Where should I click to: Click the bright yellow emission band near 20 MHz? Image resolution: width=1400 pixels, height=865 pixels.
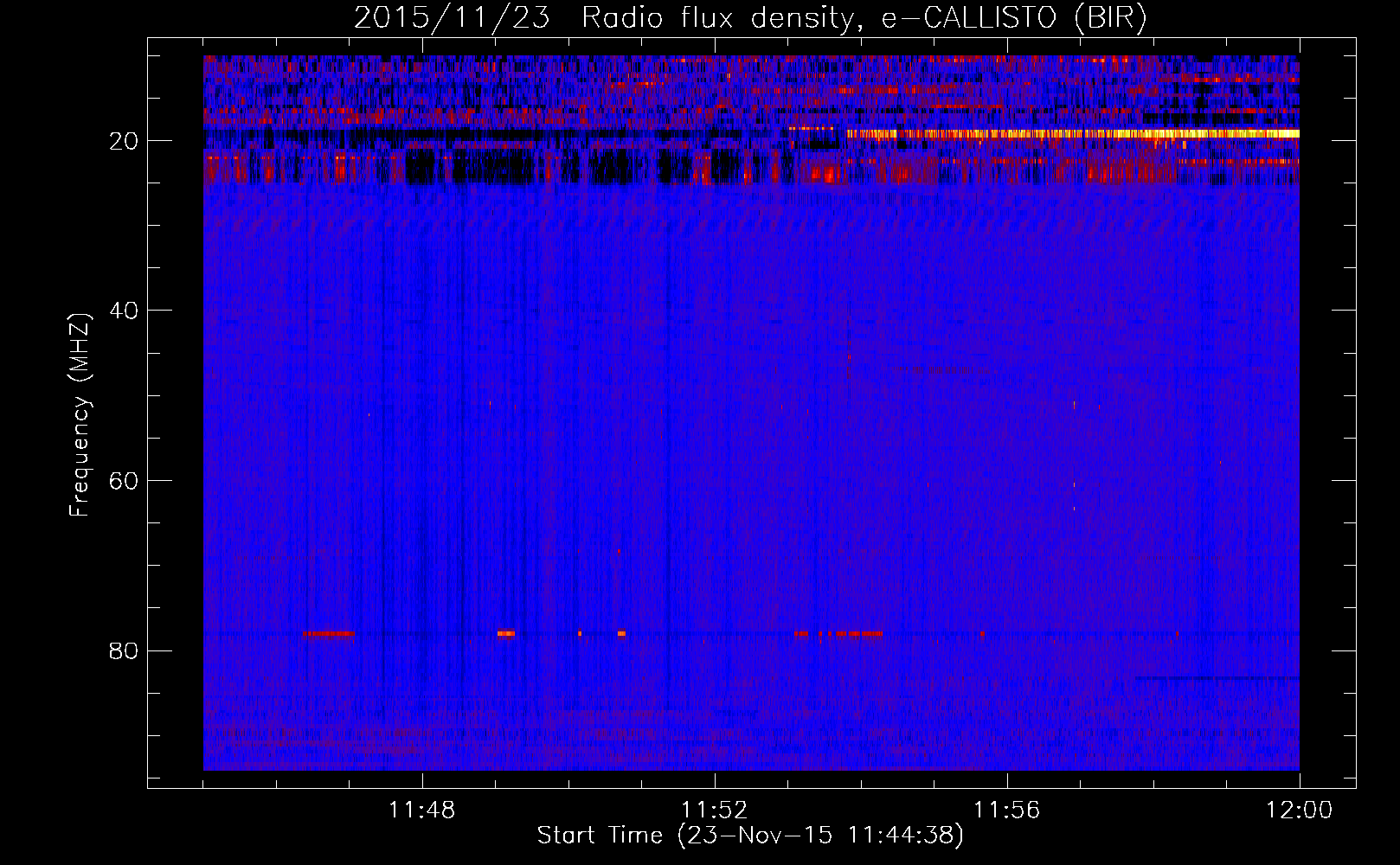pos(1073,134)
